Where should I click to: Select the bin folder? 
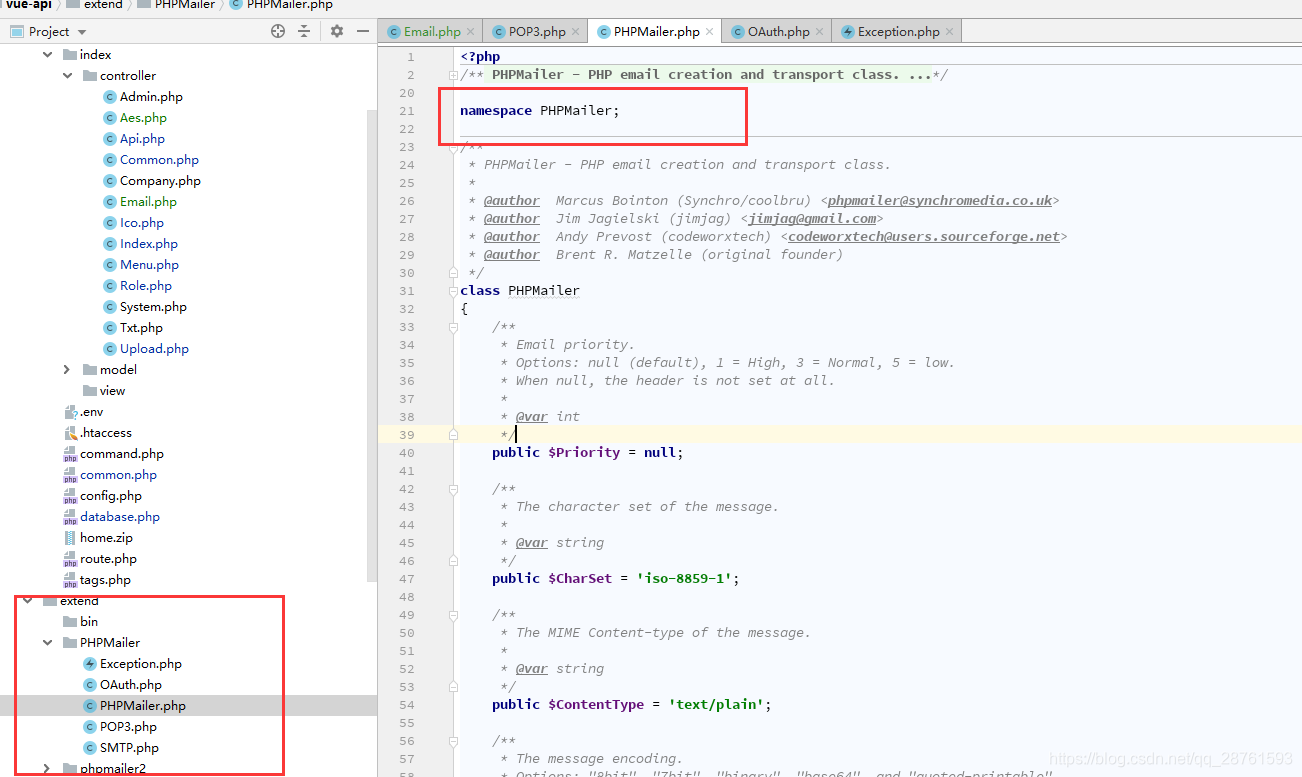click(80, 622)
